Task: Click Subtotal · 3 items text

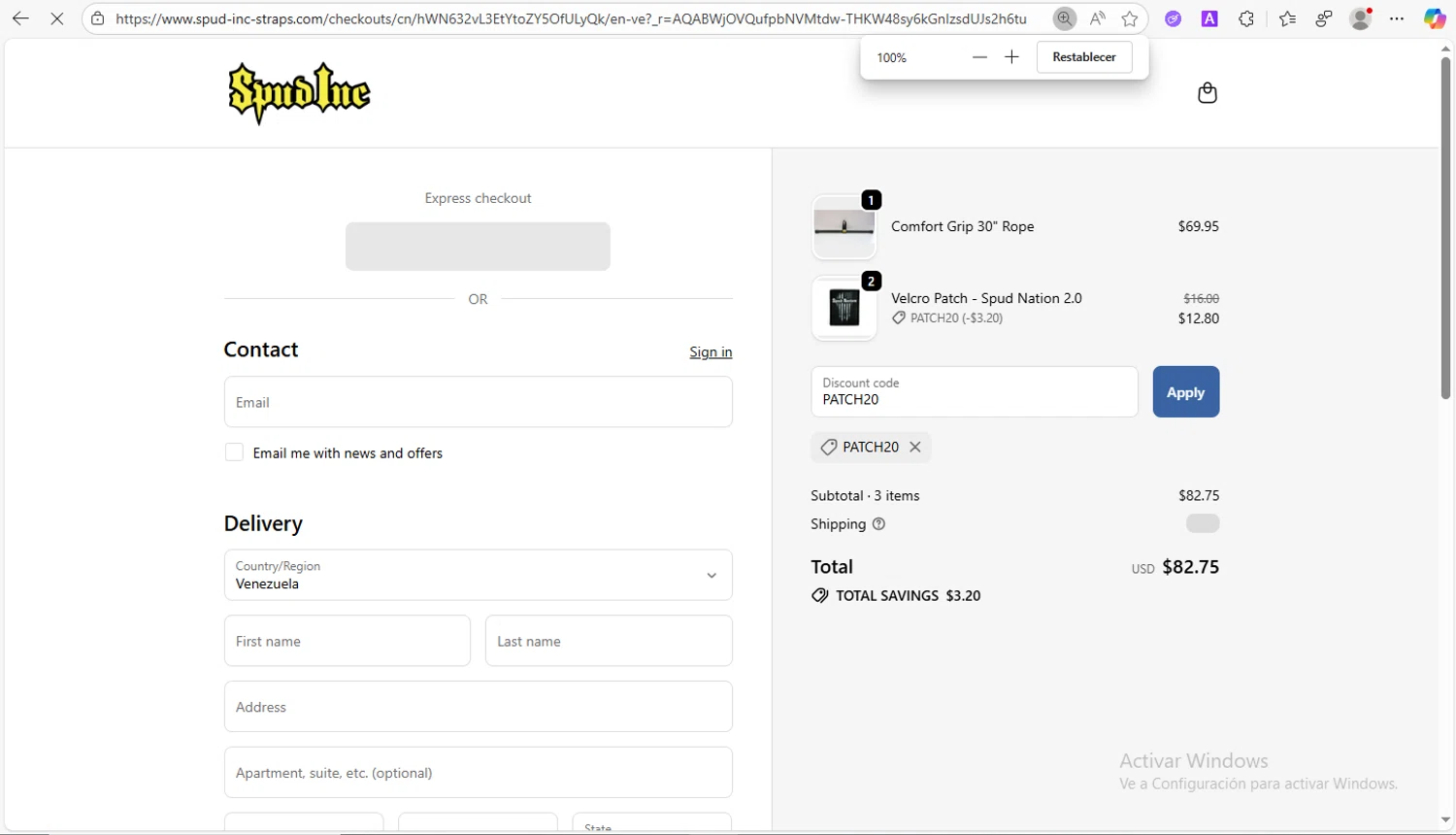Action: click(865, 495)
